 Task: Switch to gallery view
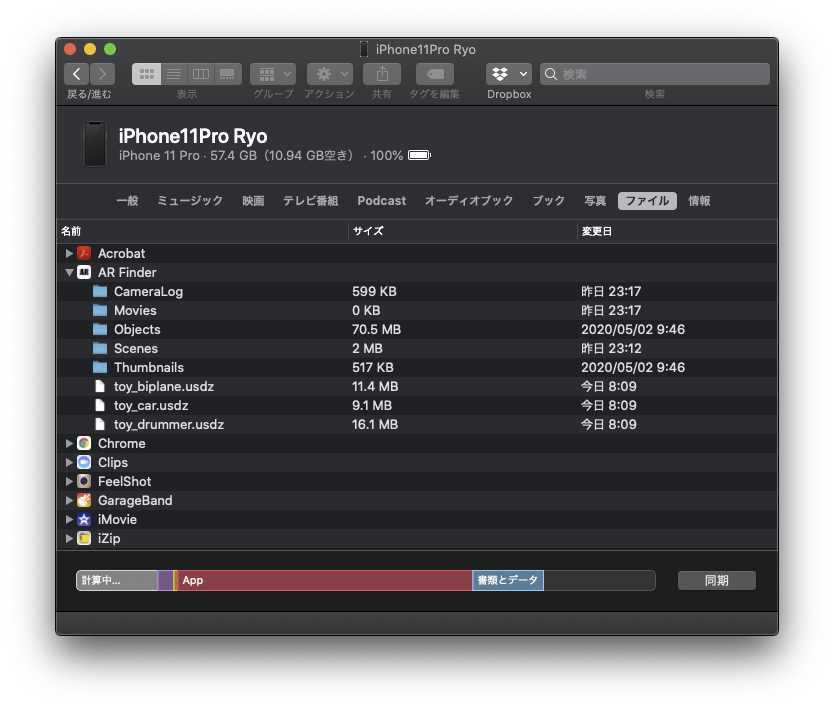[228, 74]
